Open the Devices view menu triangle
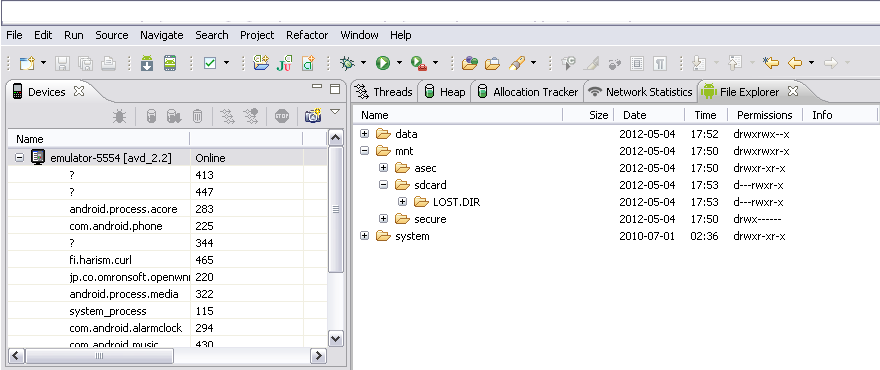 (x=335, y=111)
